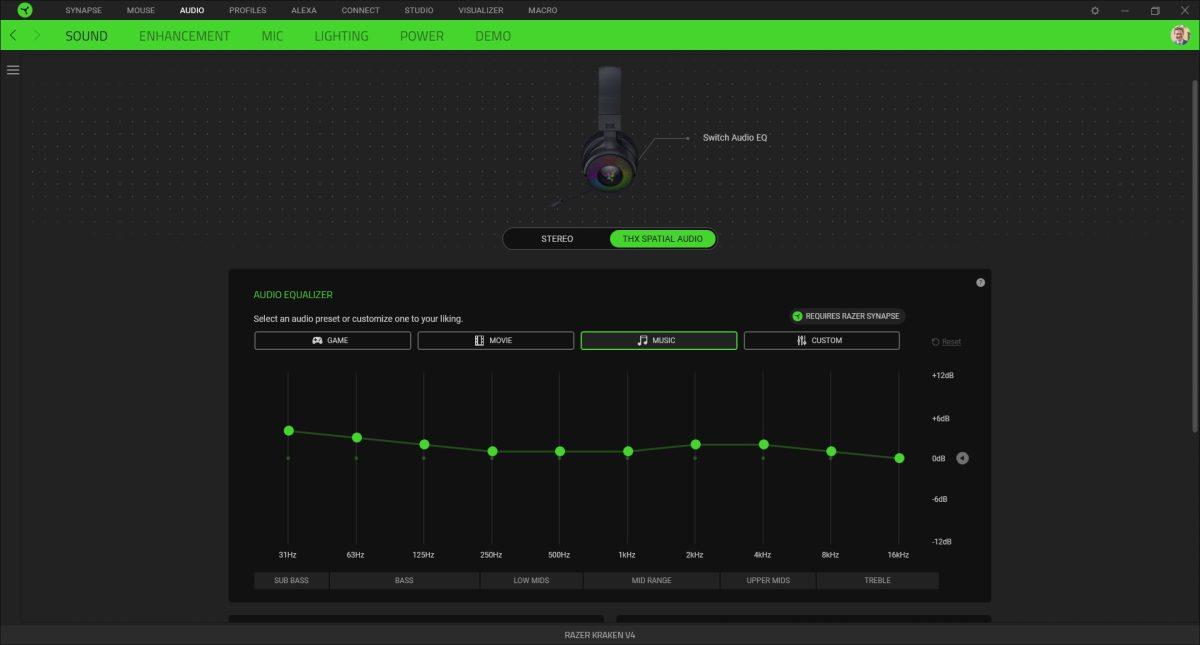Click the 16kHz slider handle

coord(899,458)
